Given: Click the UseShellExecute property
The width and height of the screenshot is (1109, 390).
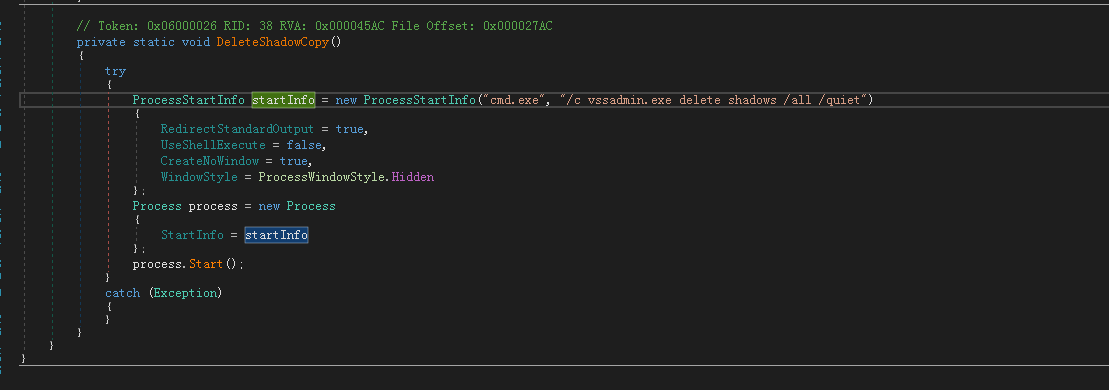Looking at the screenshot, I should click(213, 145).
